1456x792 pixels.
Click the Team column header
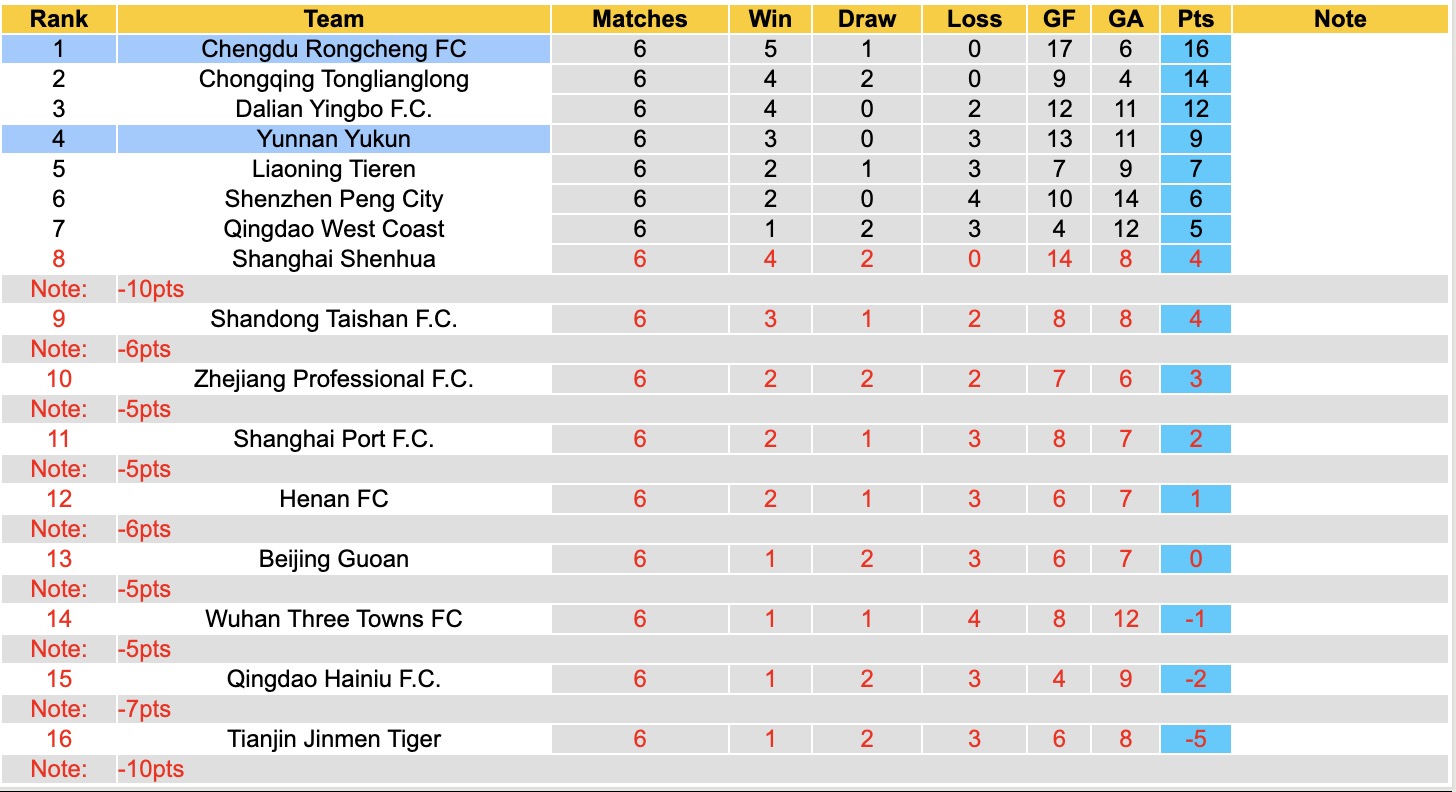pyautogui.click(x=333, y=19)
